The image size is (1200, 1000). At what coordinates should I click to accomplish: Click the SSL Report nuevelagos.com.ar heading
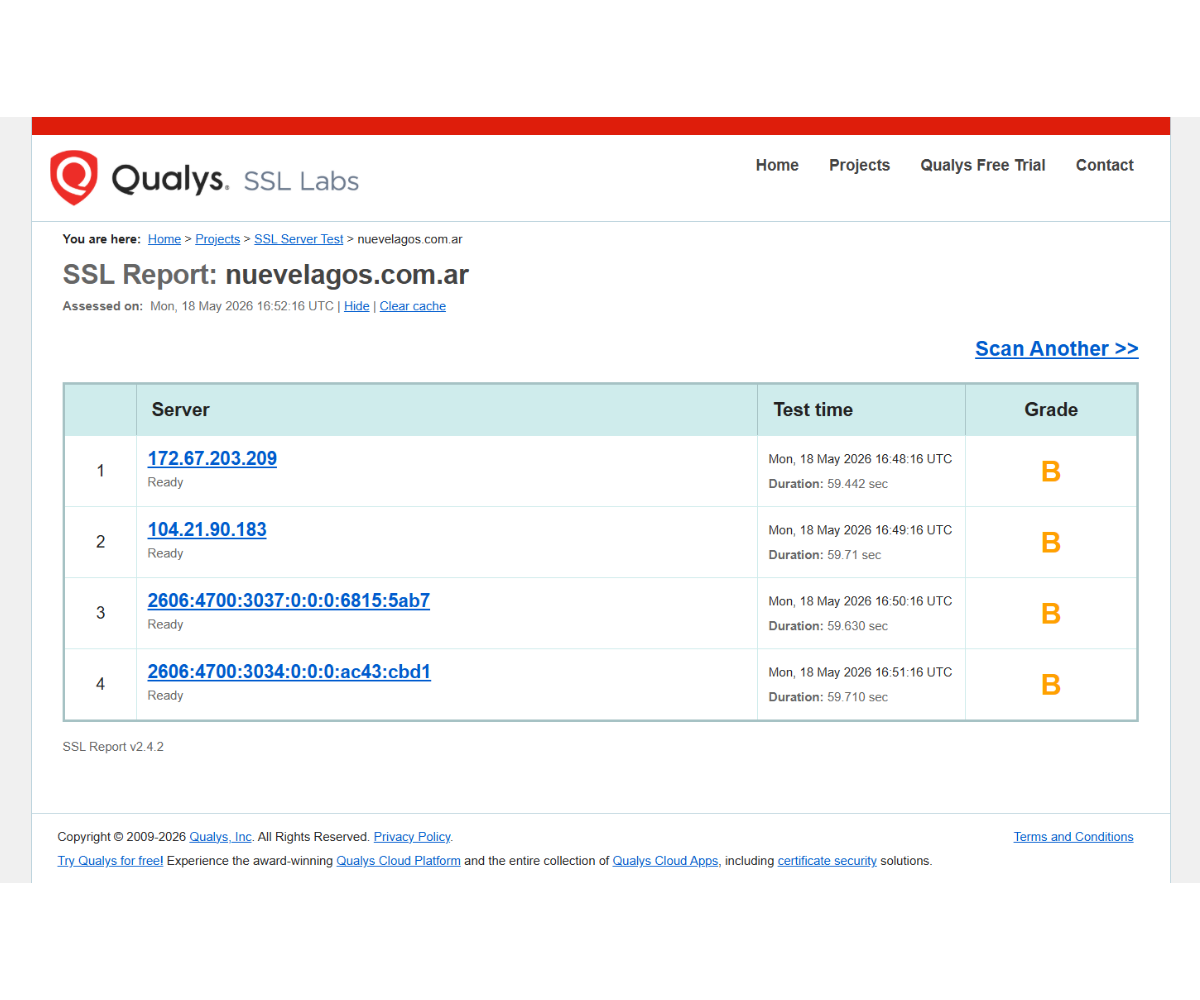pos(266,275)
